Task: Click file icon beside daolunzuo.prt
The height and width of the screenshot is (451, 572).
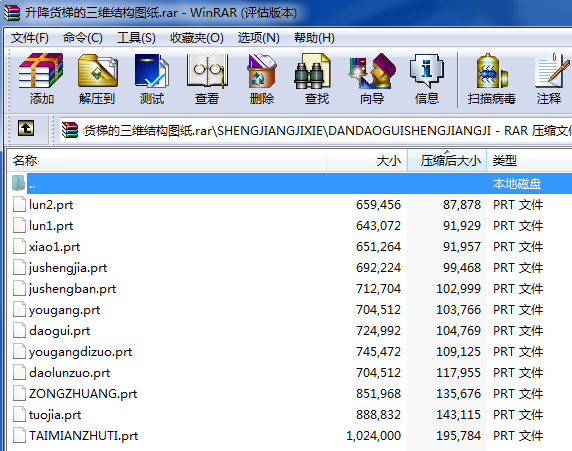Action: coord(19,372)
